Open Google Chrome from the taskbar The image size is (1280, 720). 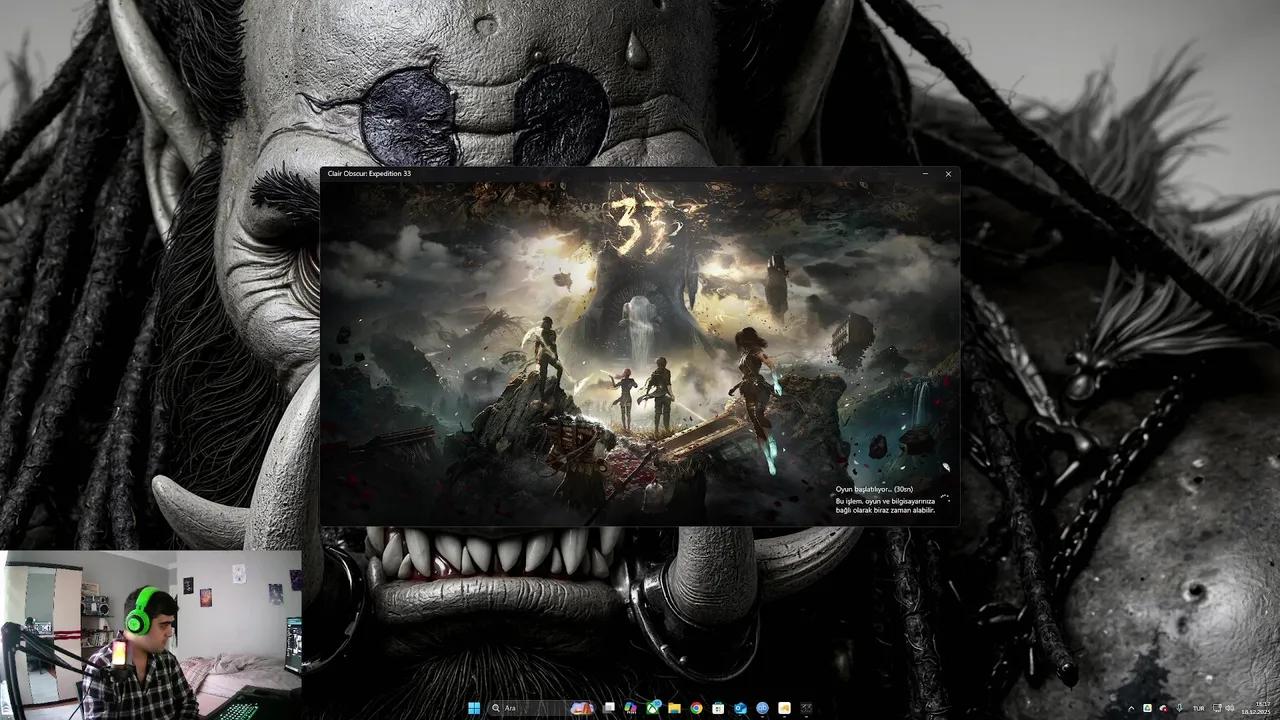click(x=696, y=708)
